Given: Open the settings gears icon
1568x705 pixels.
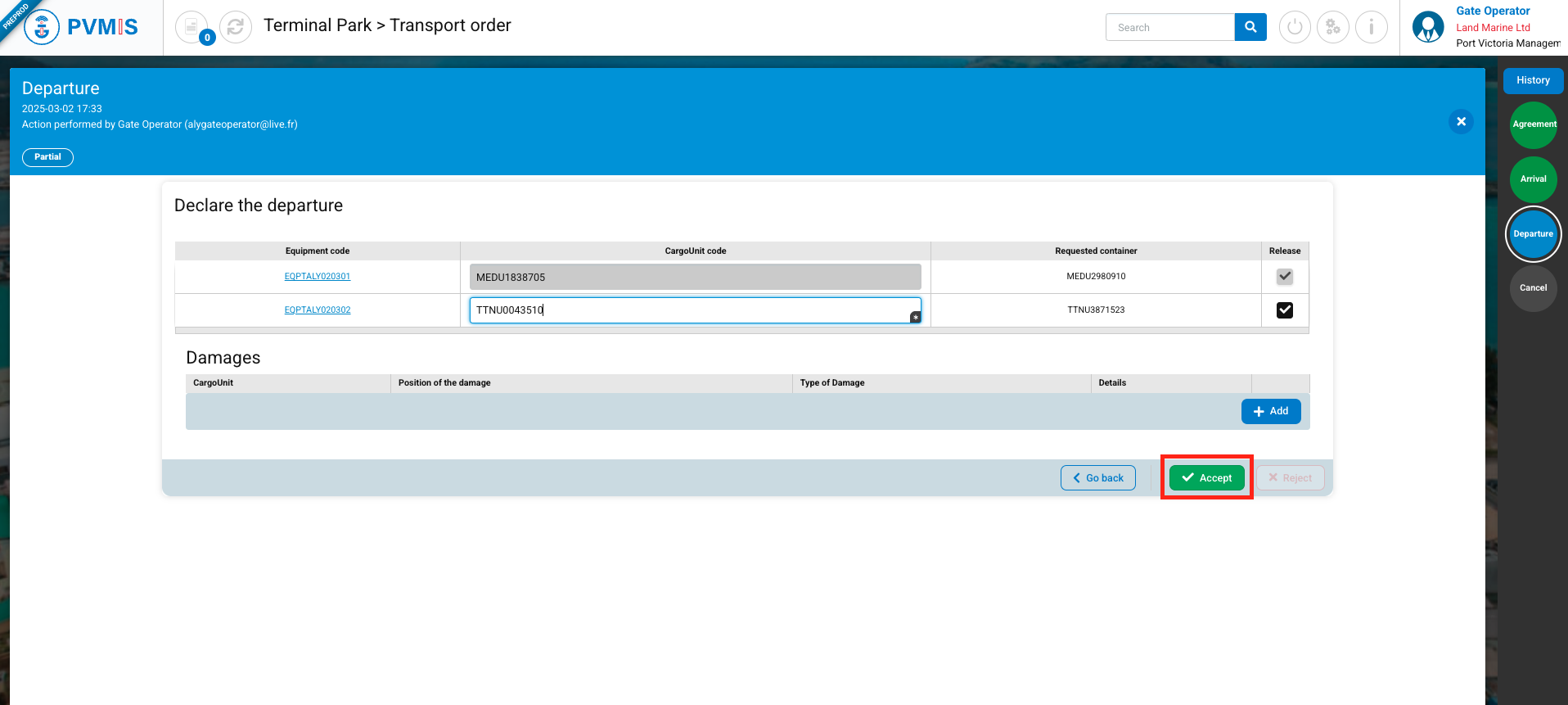Looking at the screenshot, I should (1333, 27).
